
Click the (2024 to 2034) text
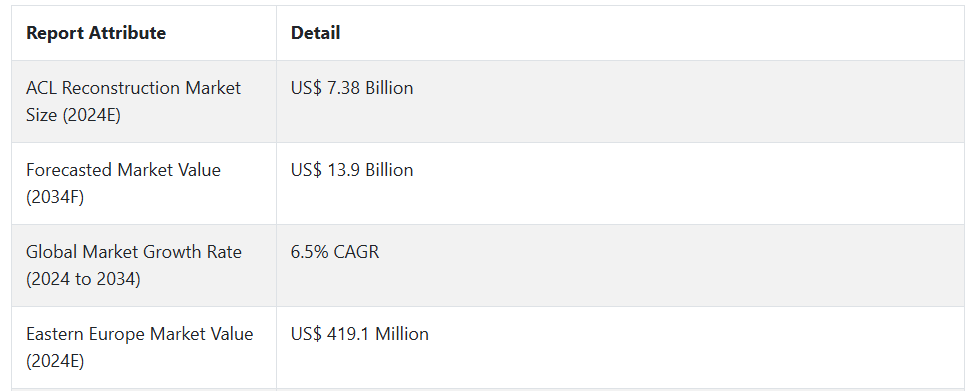83,279
